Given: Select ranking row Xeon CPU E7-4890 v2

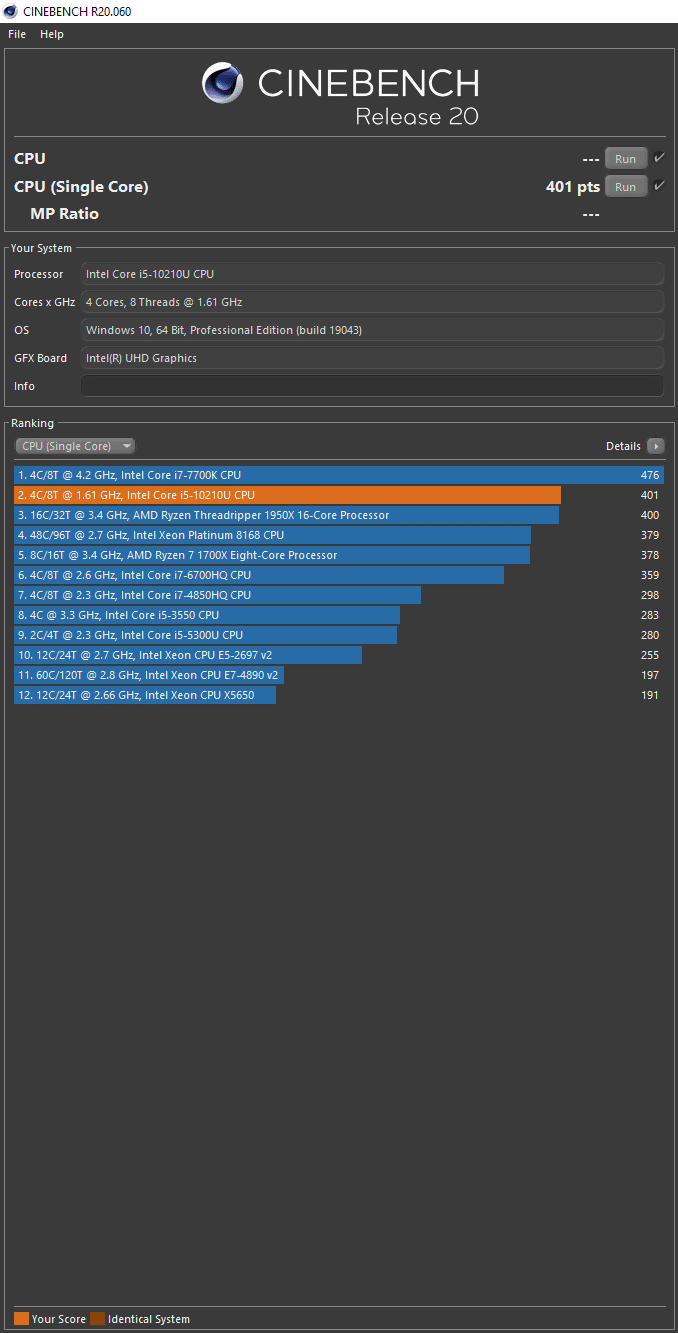Looking at the screenshot, I should point(339,675).
